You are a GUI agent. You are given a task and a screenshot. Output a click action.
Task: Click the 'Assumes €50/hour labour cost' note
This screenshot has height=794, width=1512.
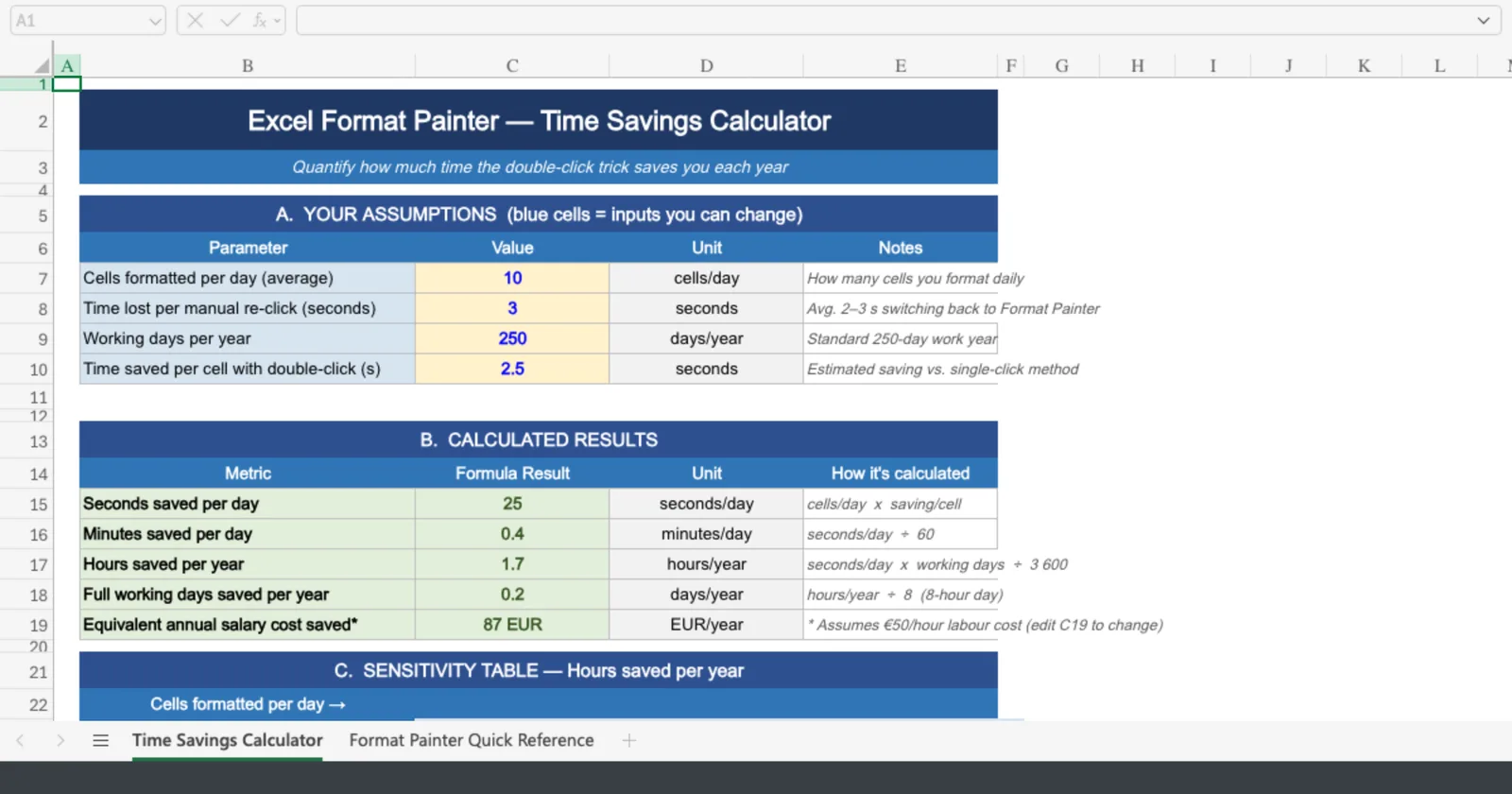tap(985, 626)
